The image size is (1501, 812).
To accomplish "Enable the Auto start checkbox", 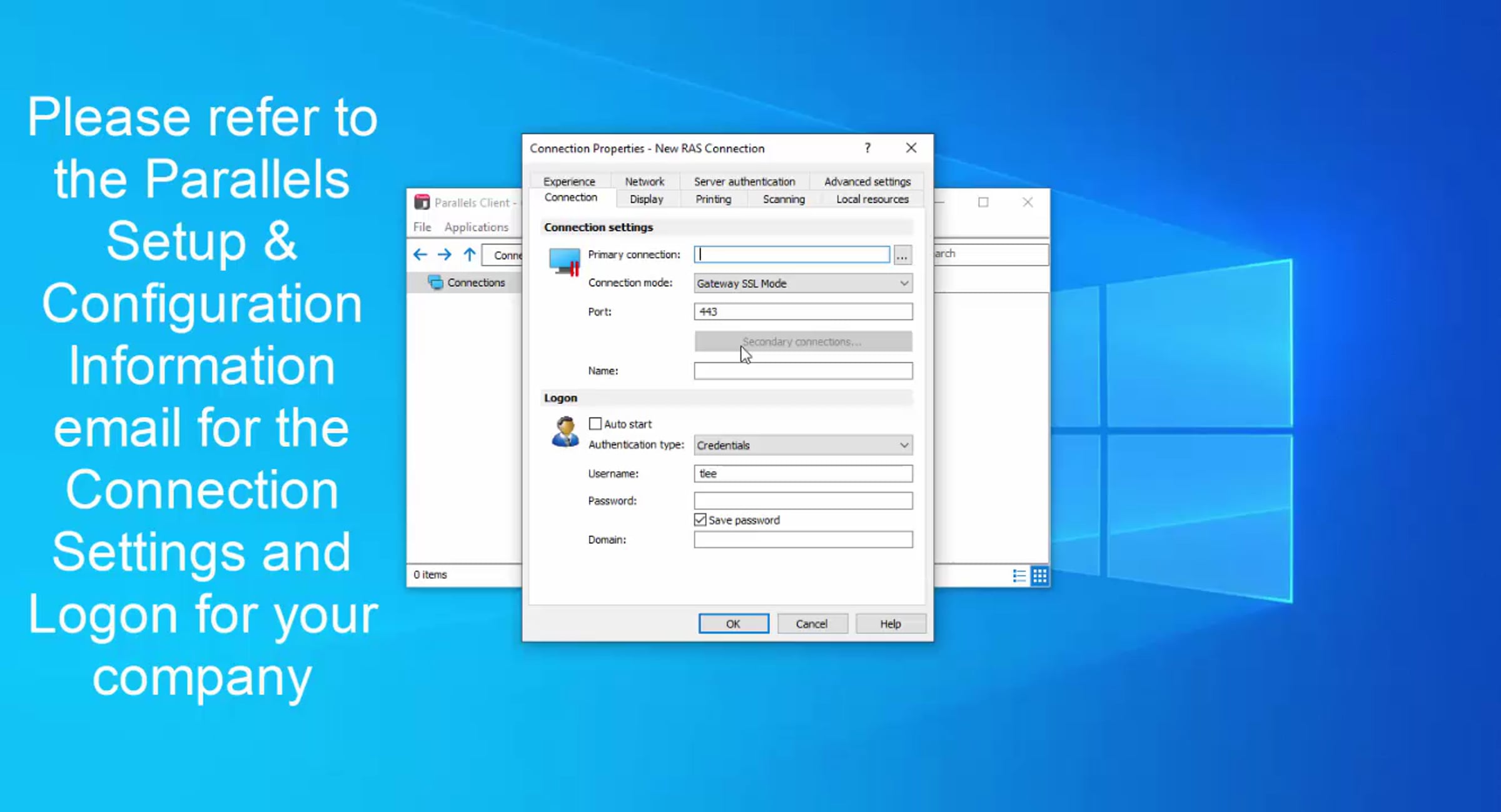I will (x=595, y=424).
